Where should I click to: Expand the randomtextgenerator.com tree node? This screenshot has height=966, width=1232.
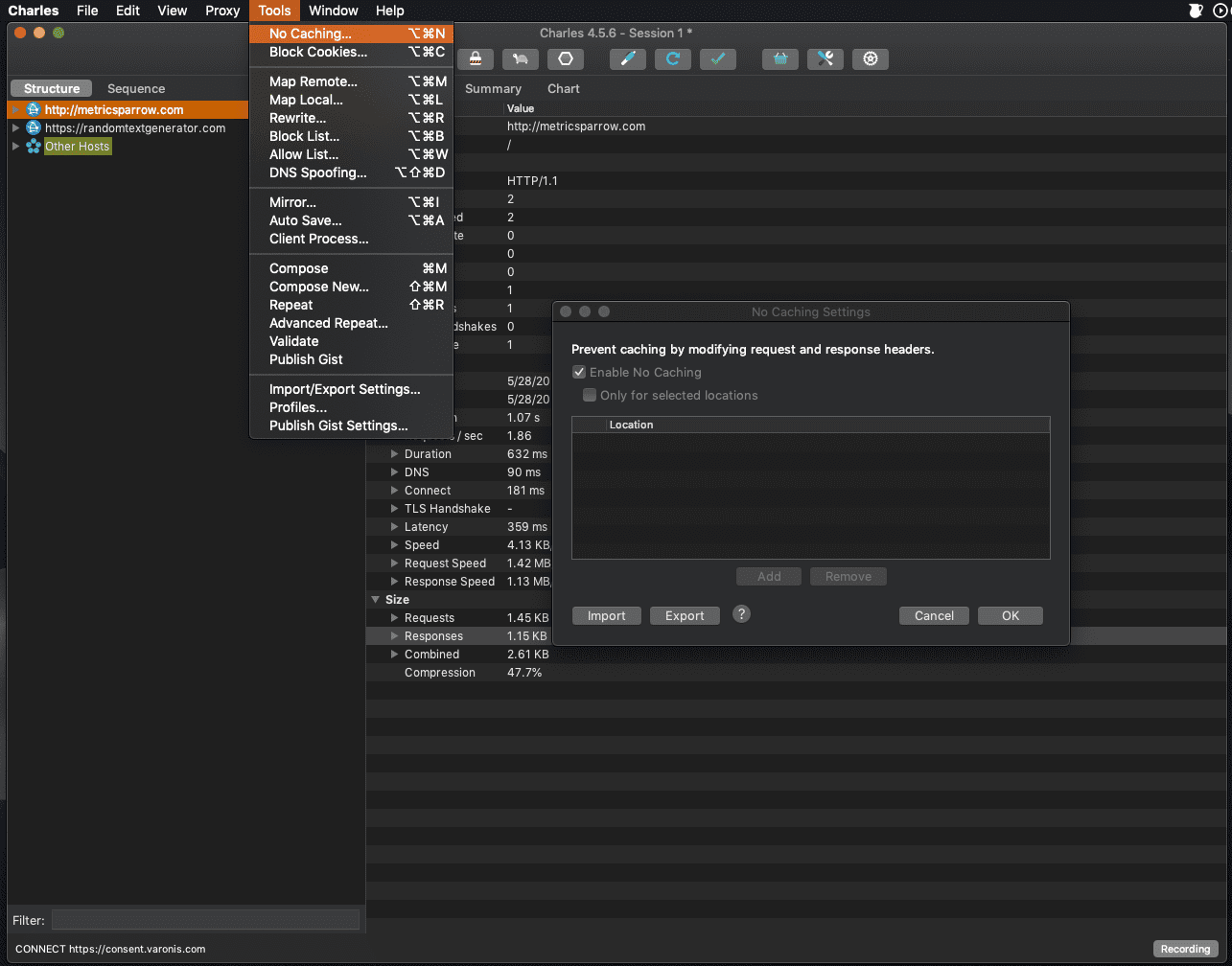(15, 128)
